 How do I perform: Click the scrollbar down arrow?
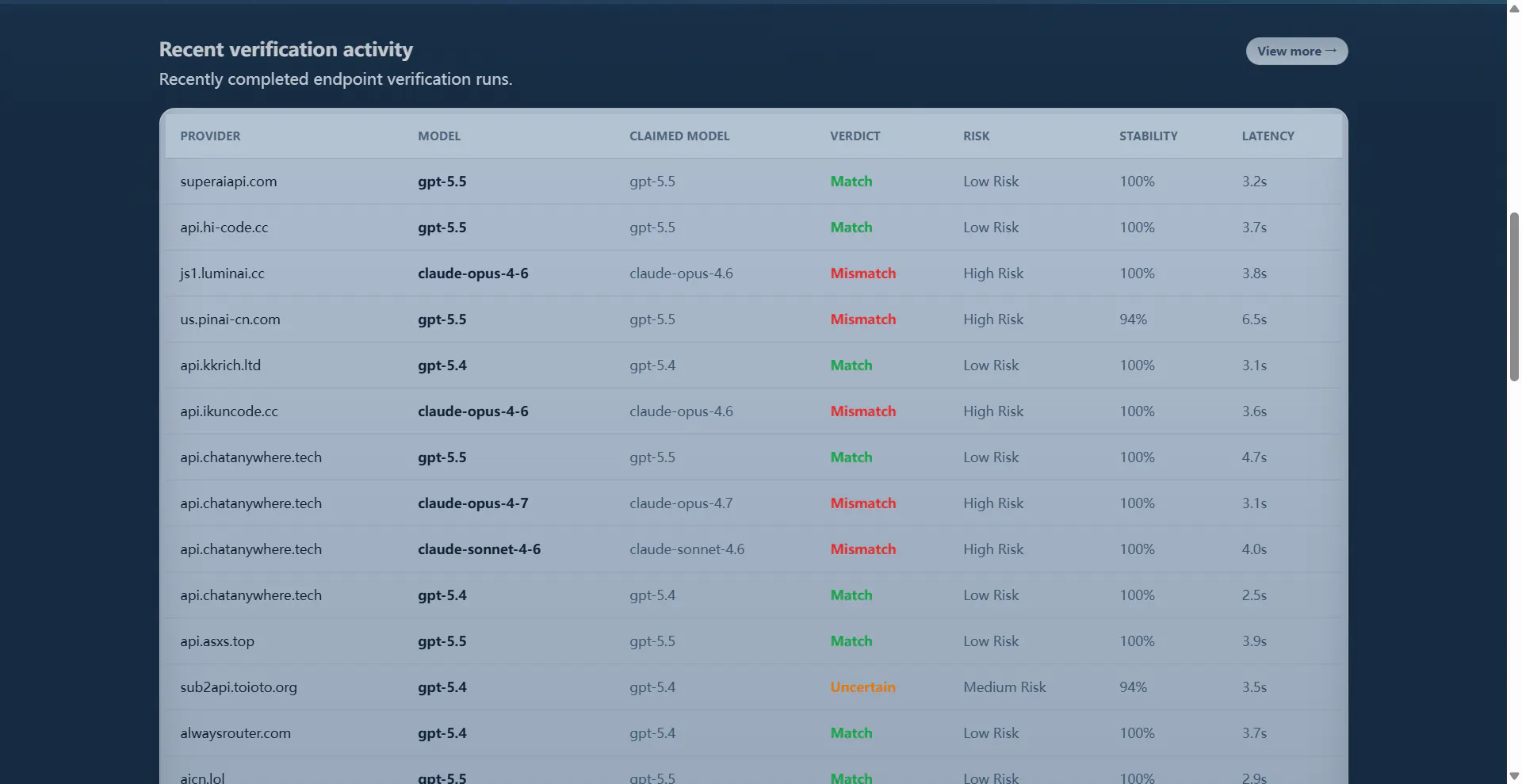1514,776
